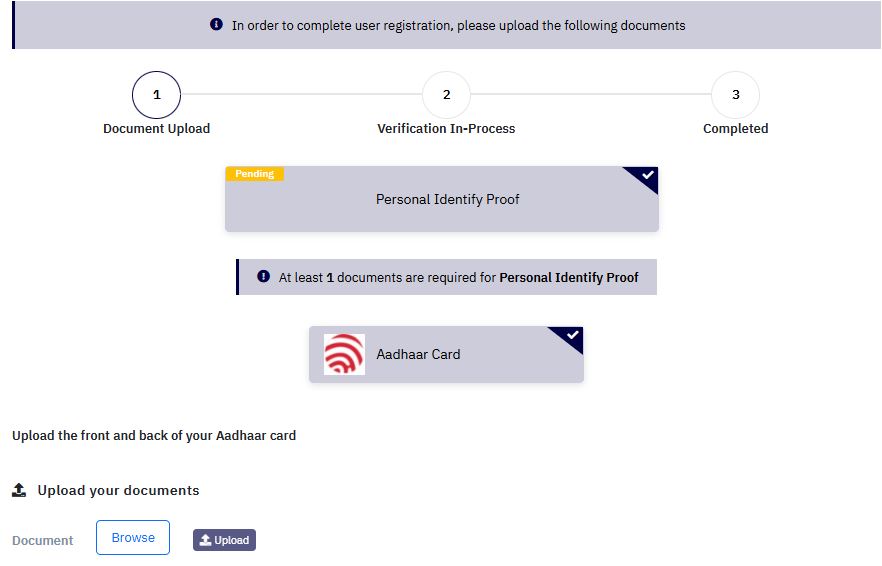Viewport: 882px width, 566px height.
Task: Open the Personal Identify Proof card
Action: (442, 199)
